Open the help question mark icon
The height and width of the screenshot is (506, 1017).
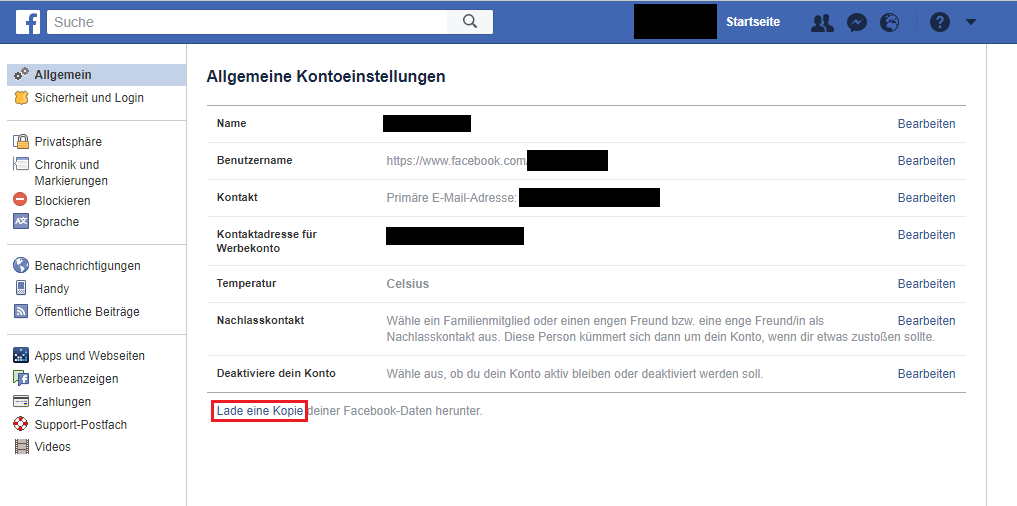[x=939, y=22]
